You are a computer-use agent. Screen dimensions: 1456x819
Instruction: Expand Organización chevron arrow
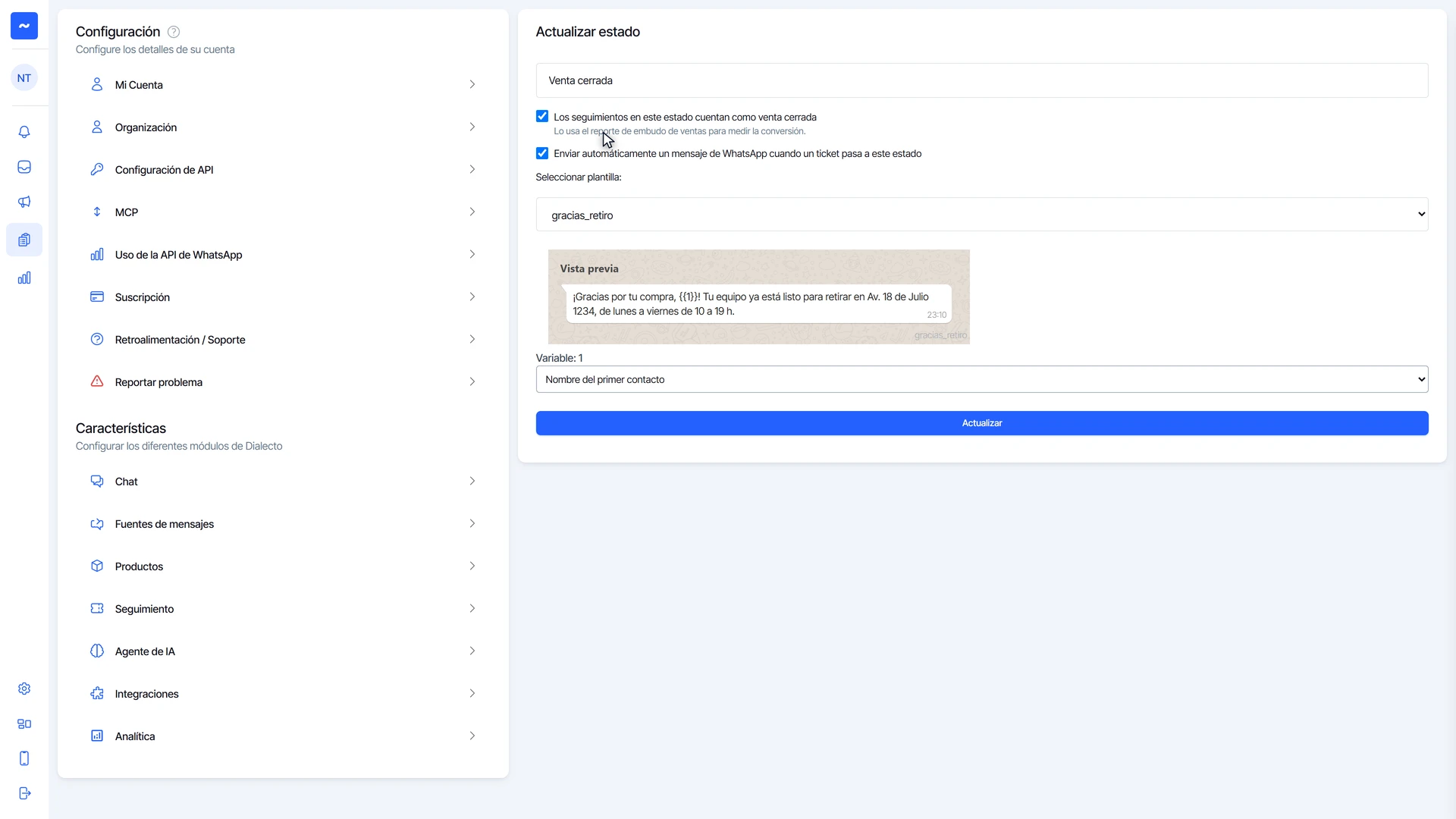click(472, 127)
